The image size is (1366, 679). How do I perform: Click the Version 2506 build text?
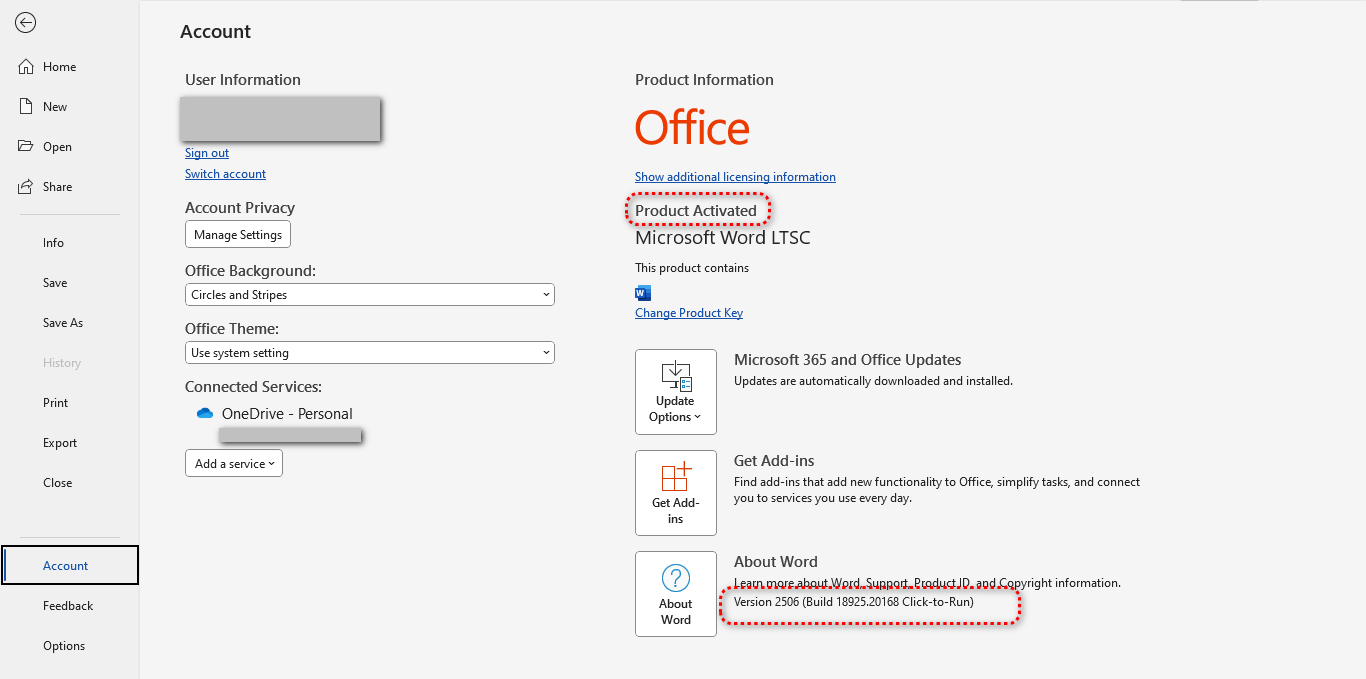854,602
